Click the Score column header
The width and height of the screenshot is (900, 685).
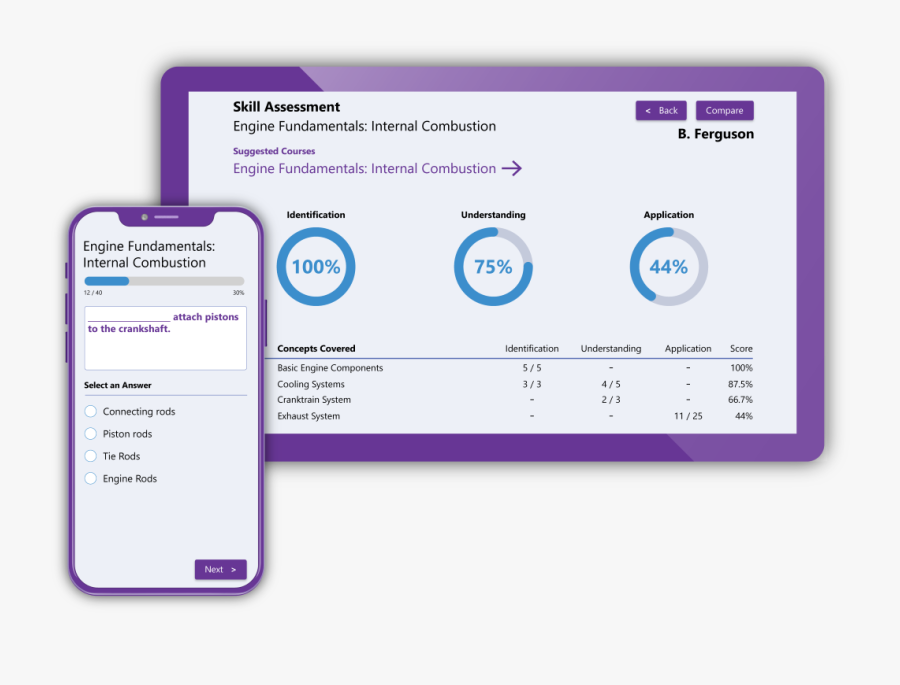(741, 349)
